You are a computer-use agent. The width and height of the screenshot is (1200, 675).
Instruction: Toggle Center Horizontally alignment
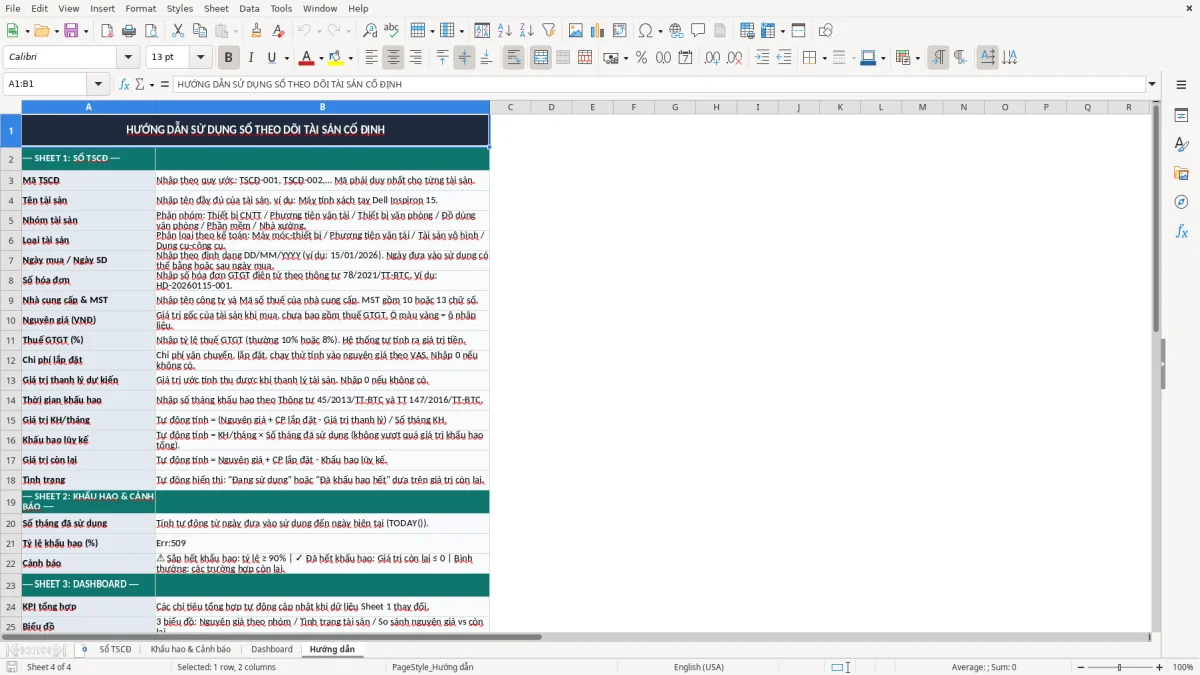(394, 58)
